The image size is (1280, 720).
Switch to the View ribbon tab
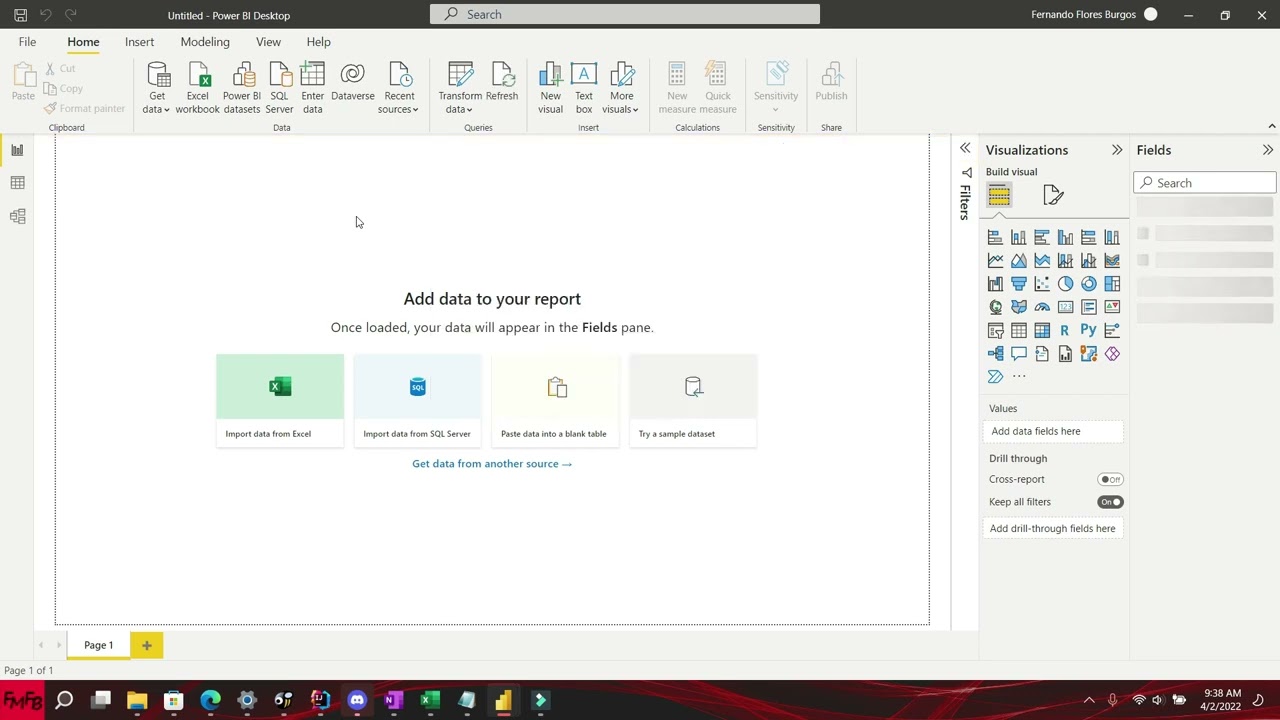pyautogui.click(x=268, y=42)
